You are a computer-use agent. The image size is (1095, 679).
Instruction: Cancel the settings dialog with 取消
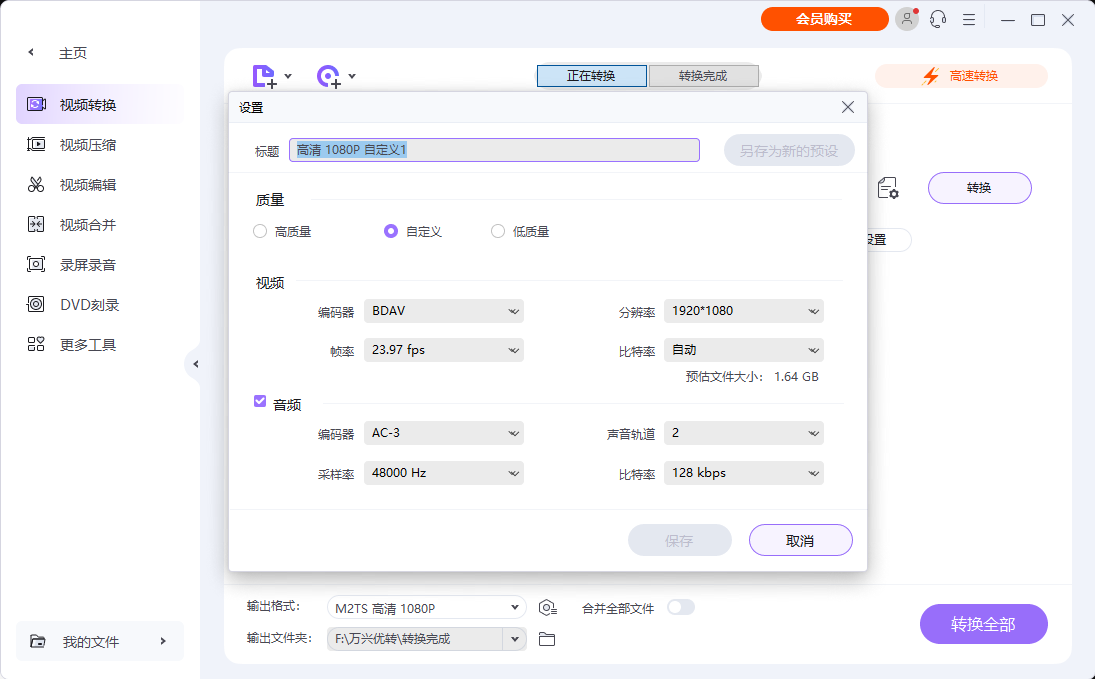click(x=800, y=539)
